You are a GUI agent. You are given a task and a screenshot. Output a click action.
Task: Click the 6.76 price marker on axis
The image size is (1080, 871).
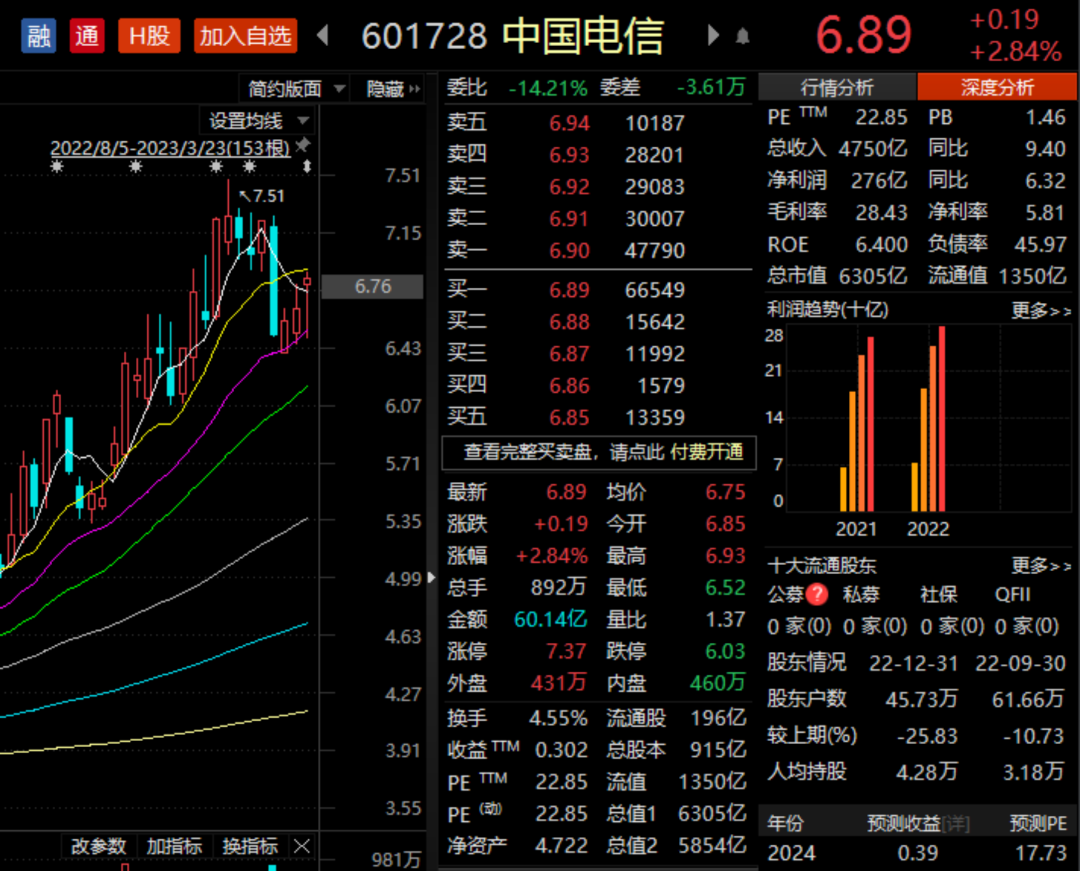(373, 286)
